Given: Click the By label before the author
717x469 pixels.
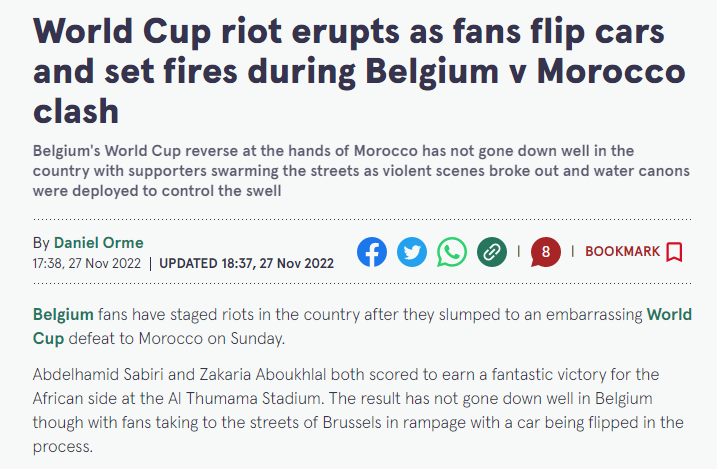Looking at the screenshot, I should click(x=41, y=243).
